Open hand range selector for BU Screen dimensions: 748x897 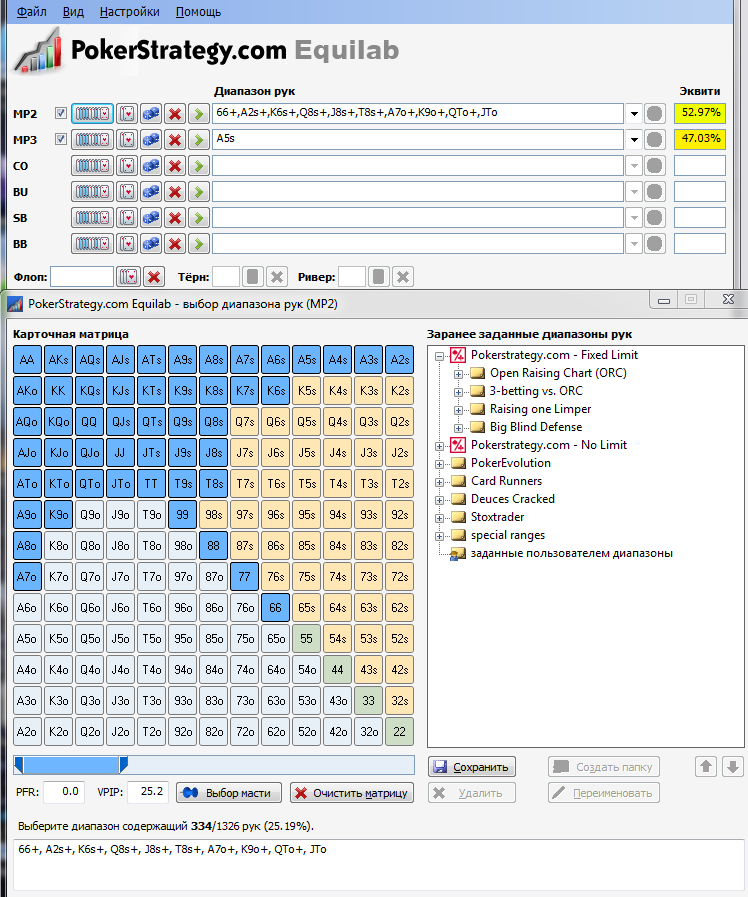(x=92, y=192)
